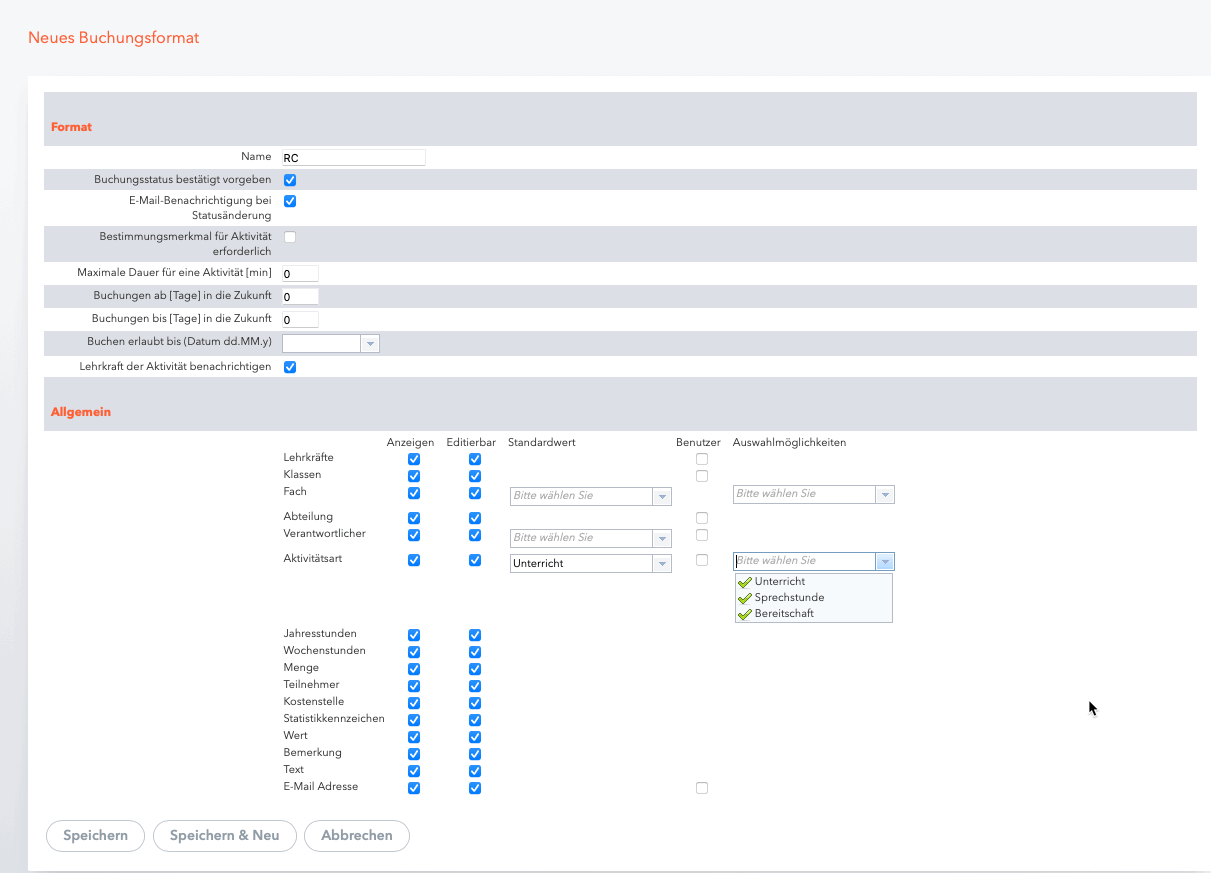This screenshot has height=873, width=1211.
Task: Click the Speichern button
Action: [95, 836]
